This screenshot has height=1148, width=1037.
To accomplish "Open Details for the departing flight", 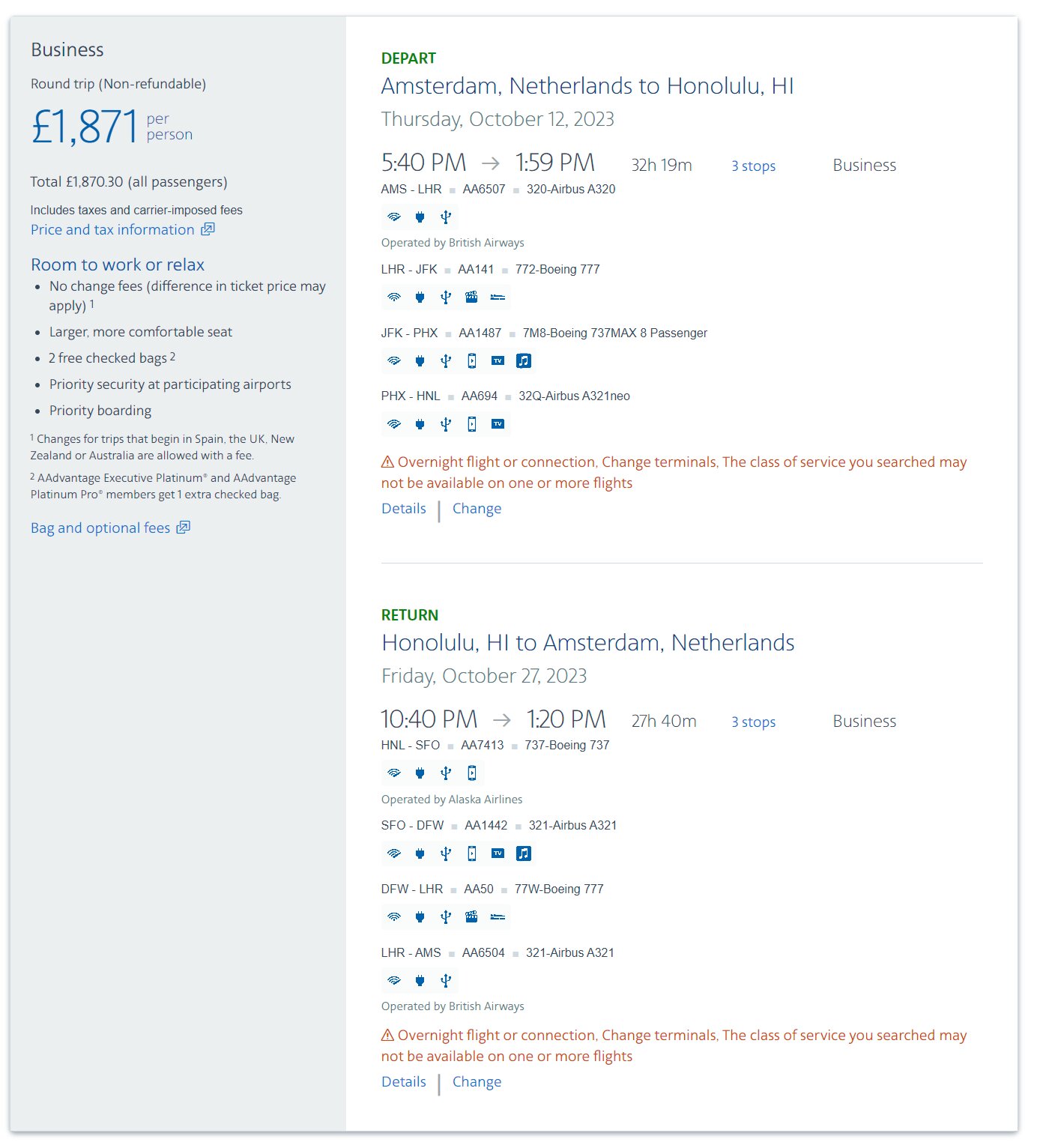I will [404, 509].
